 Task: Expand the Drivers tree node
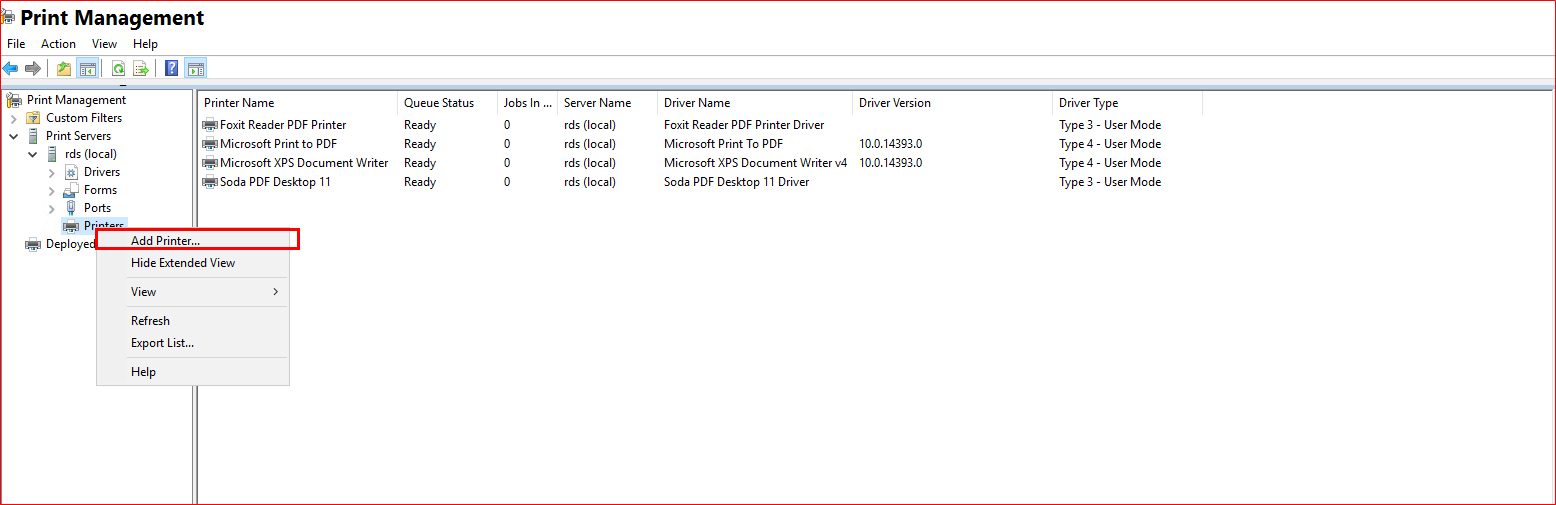pyautogui.click(x=52, y=172)
